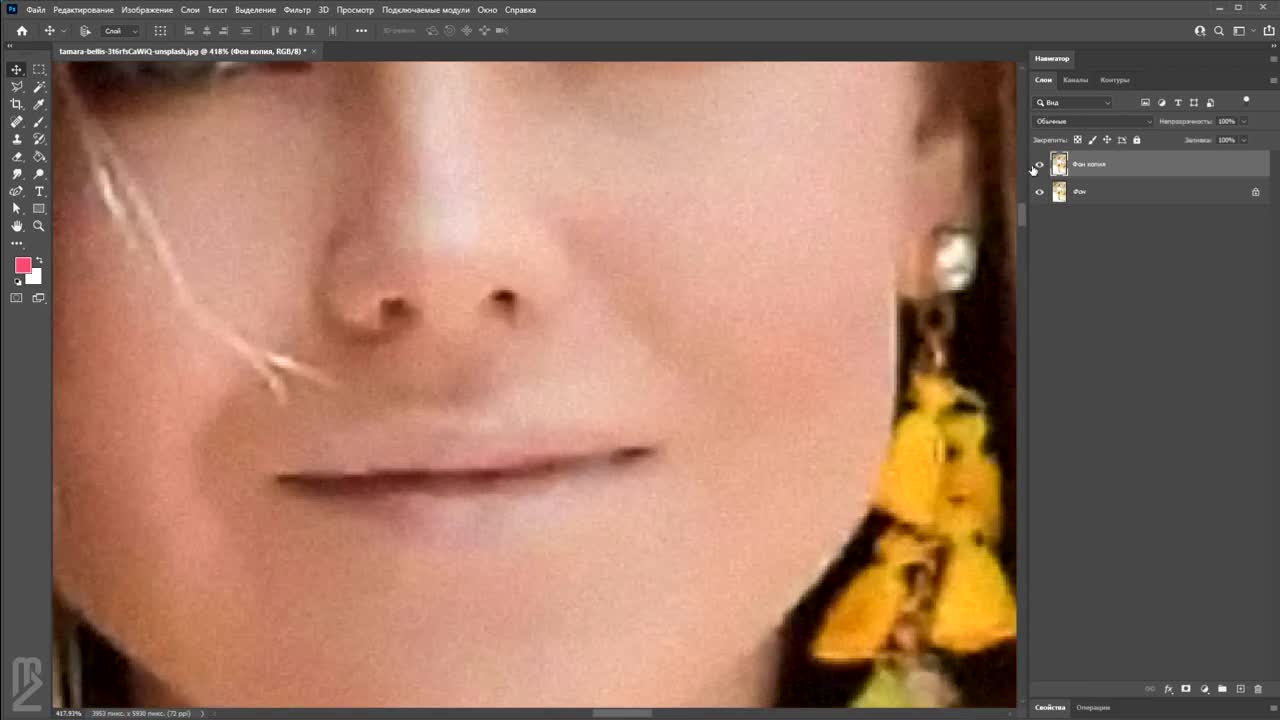This screenshot has width=1280, height=720.
Task: Open the 'Фильтр' menu
Action: tap(297, 10)
